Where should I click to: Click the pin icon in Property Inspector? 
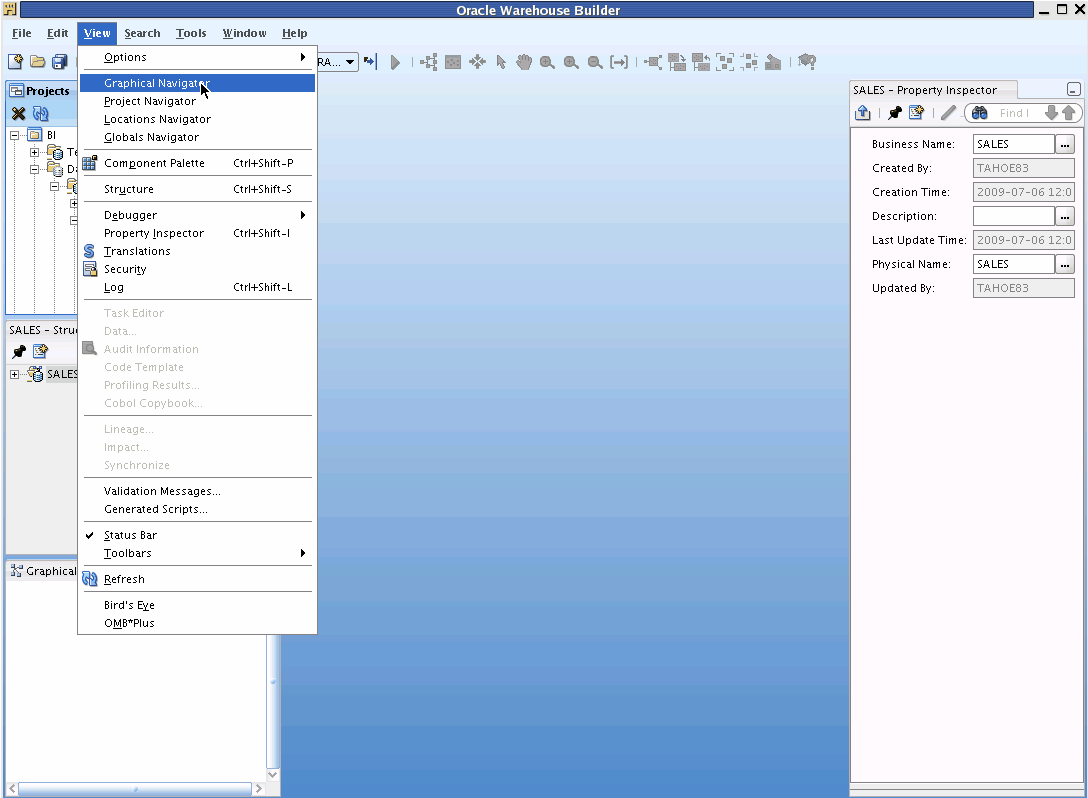[x=895, y=113]
